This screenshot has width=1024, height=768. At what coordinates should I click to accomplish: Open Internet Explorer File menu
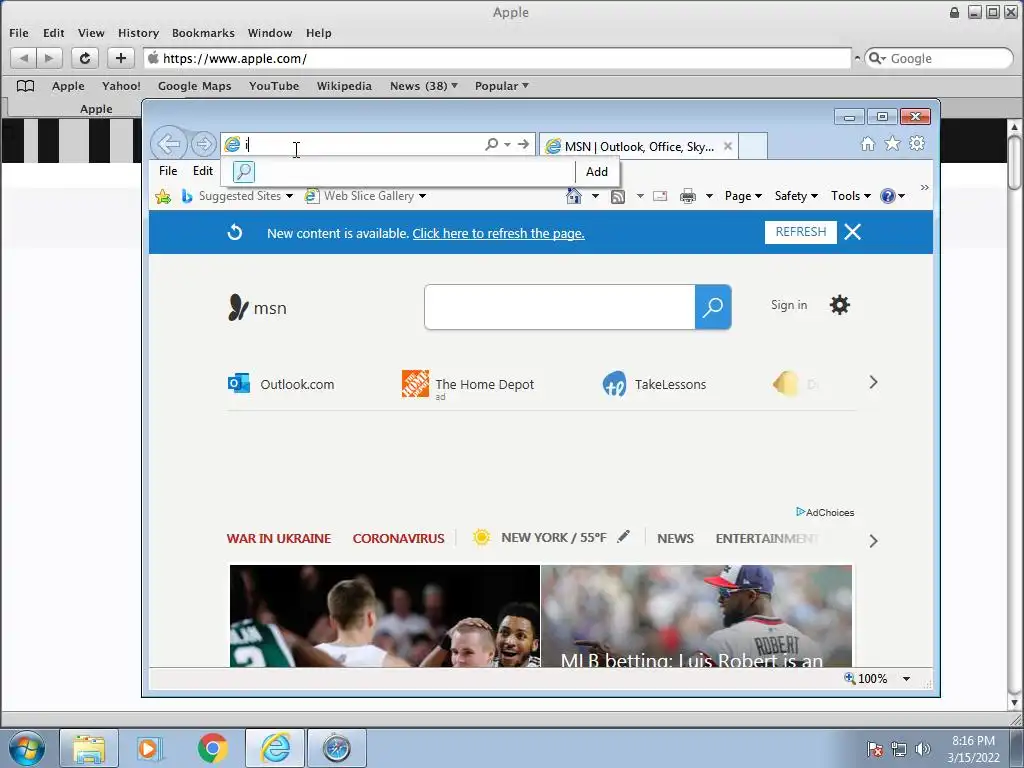tap(168, 170)
